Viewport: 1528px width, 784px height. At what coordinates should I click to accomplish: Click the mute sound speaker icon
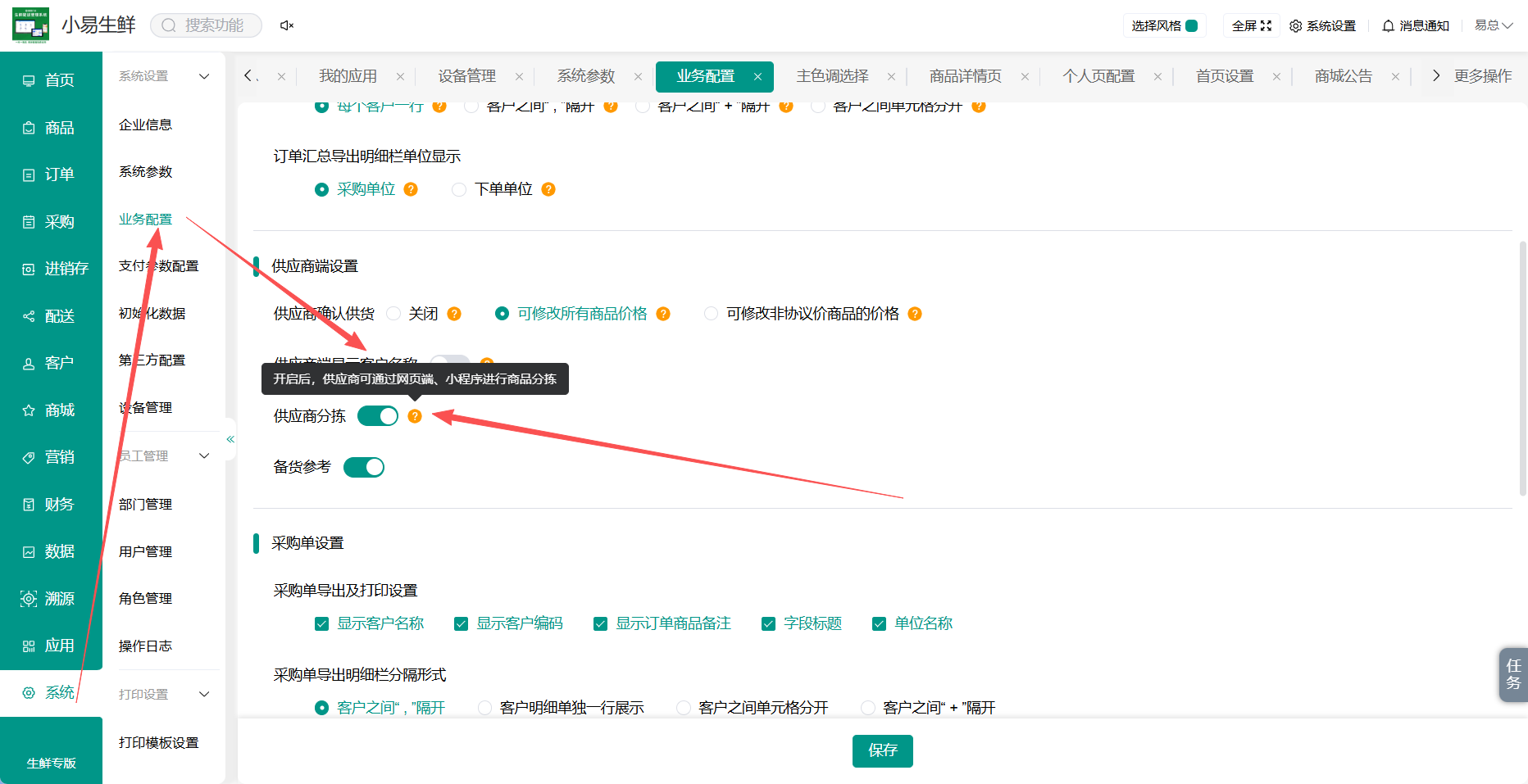click(287, 25)
